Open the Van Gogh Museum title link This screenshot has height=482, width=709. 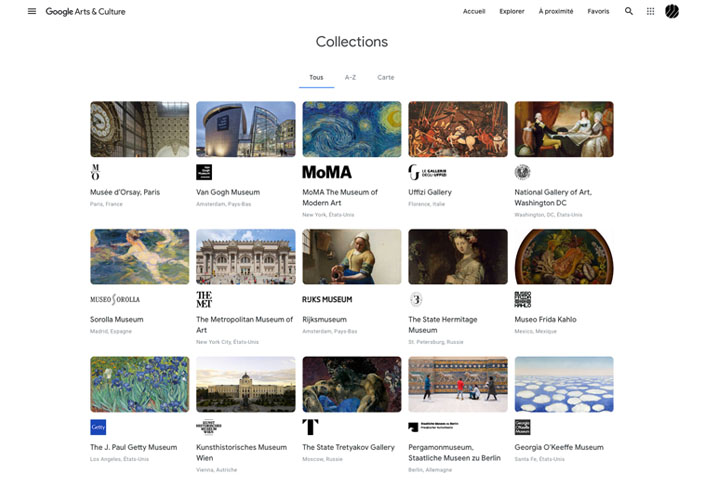tap(228, 192)
